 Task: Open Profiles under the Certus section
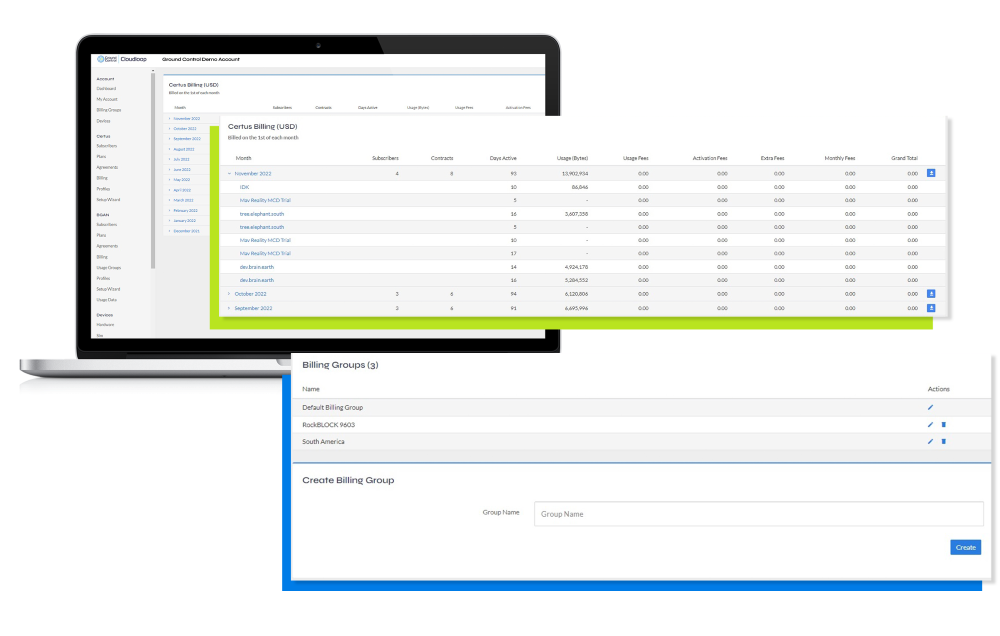tap(103, 189)
